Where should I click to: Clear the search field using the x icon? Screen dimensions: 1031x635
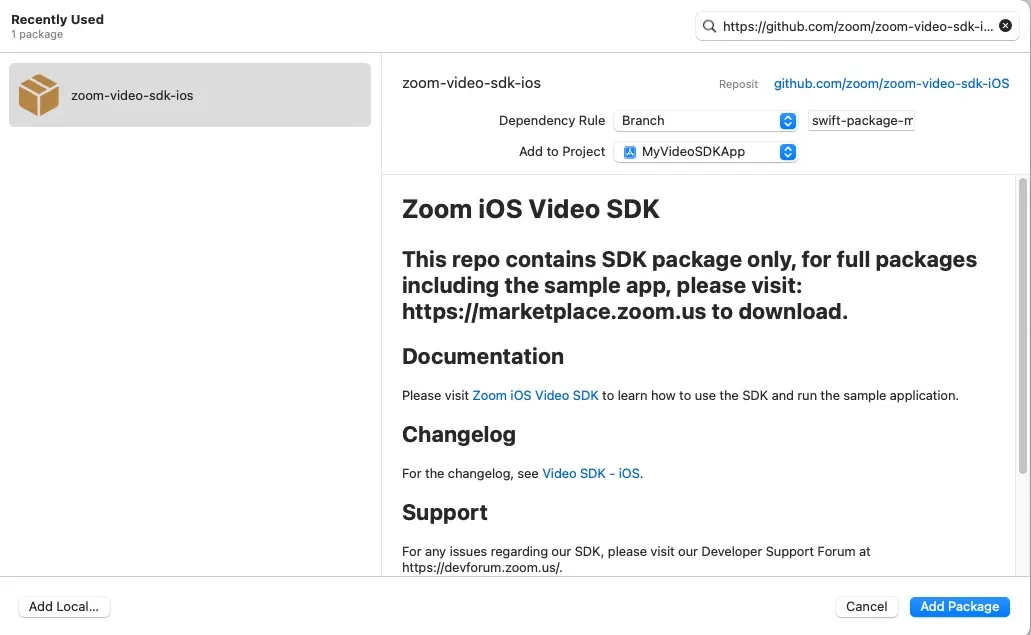[1005, 25]
